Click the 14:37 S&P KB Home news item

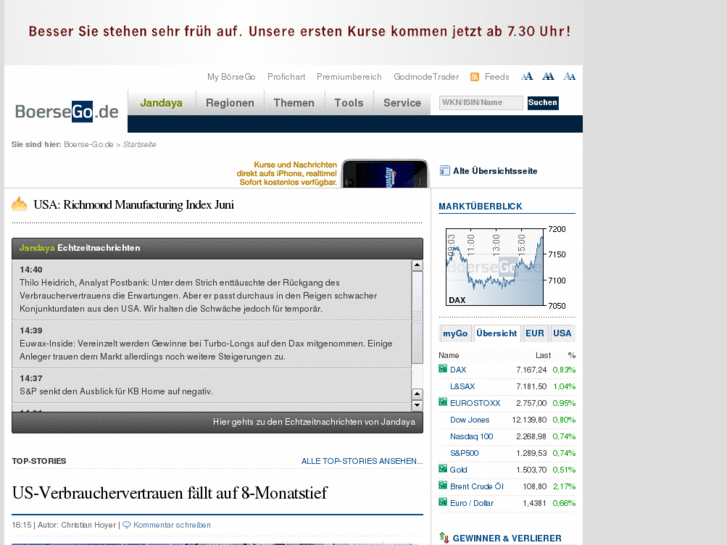pyautogui.click(x=211, y=385)
